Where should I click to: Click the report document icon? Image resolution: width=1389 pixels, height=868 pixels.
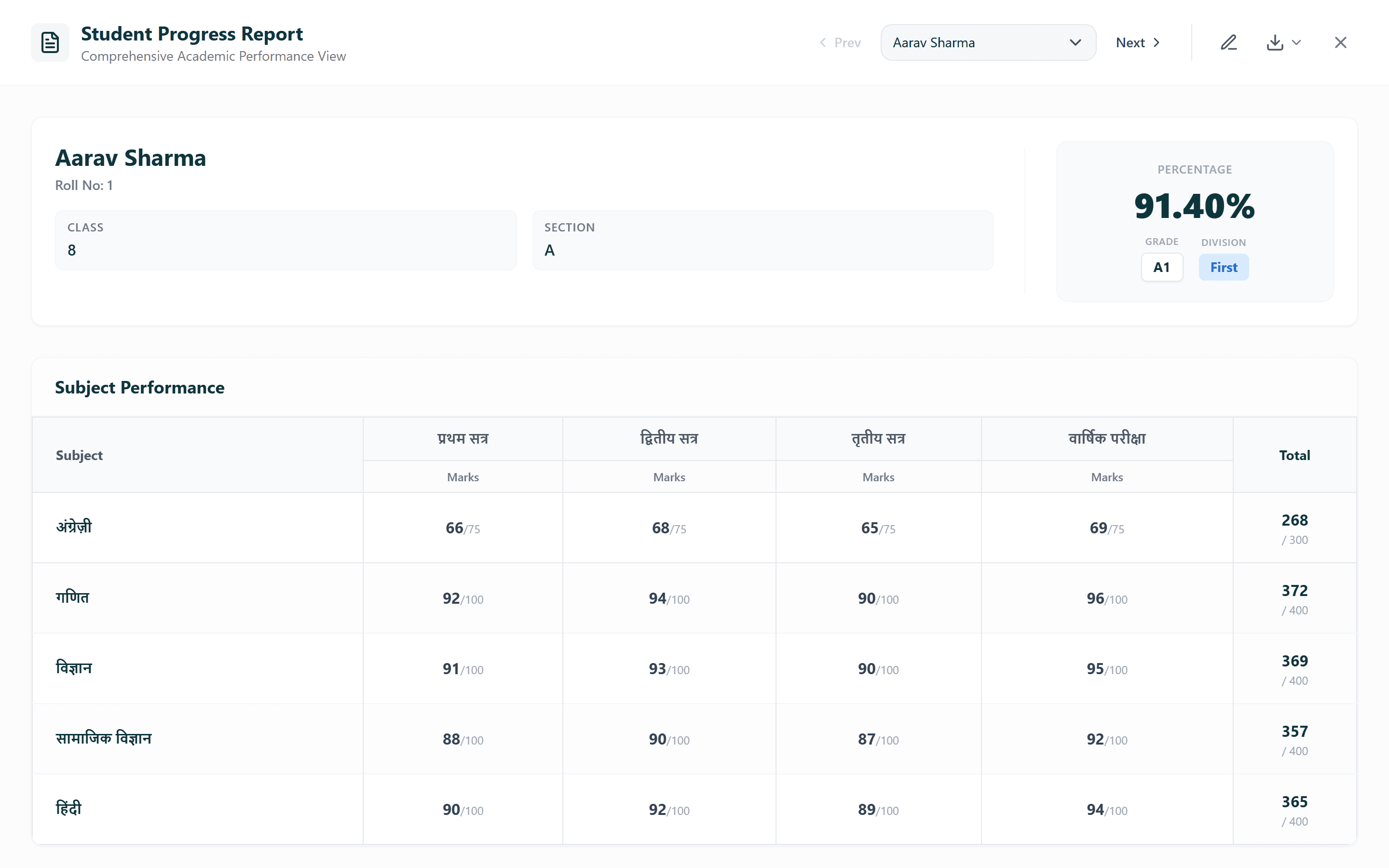tap(50, 42)
